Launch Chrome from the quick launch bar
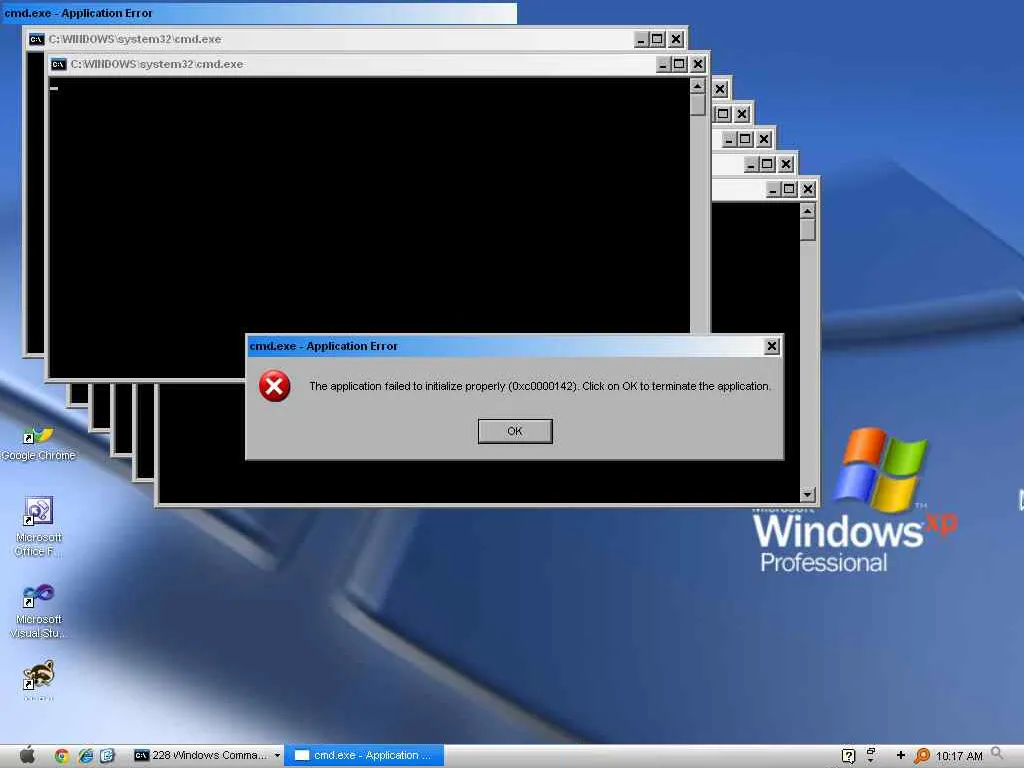1024x768 pixels. 62,756
